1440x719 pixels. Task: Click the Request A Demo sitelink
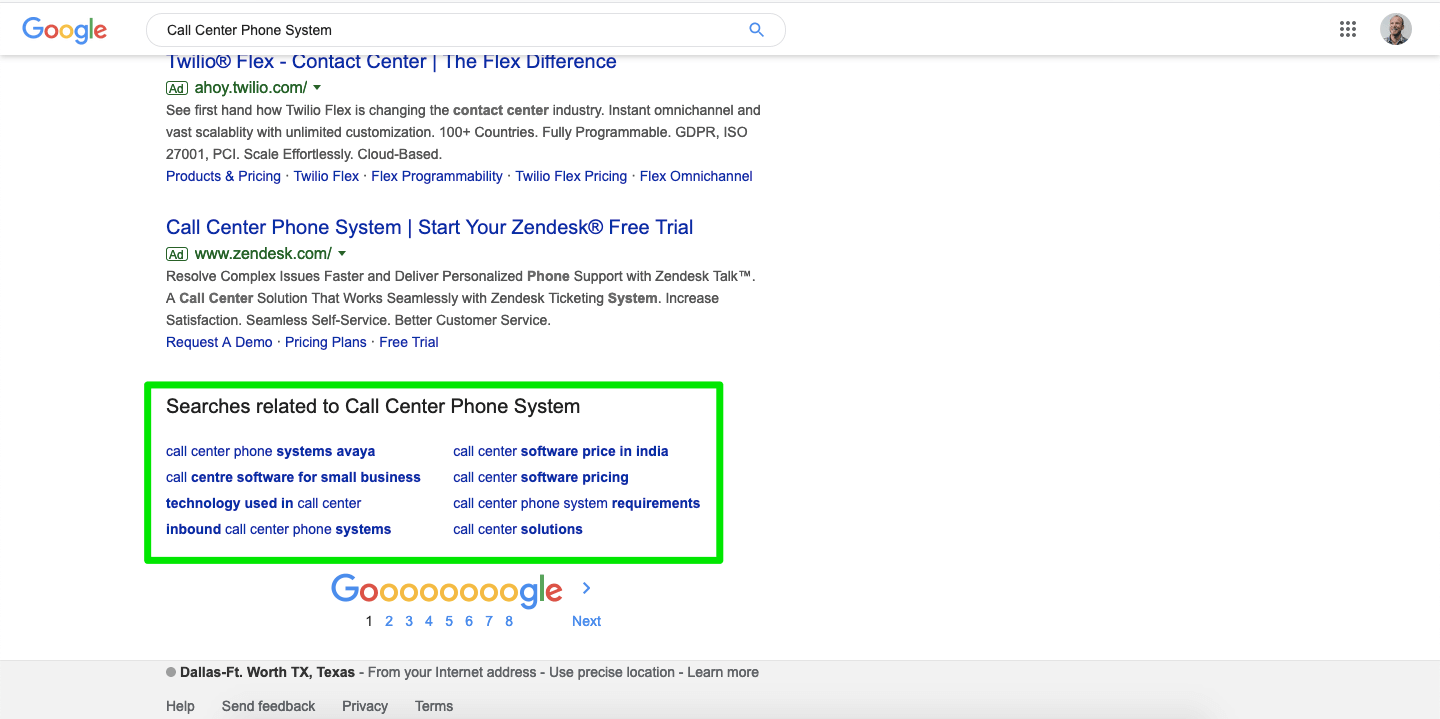point(219,342)
